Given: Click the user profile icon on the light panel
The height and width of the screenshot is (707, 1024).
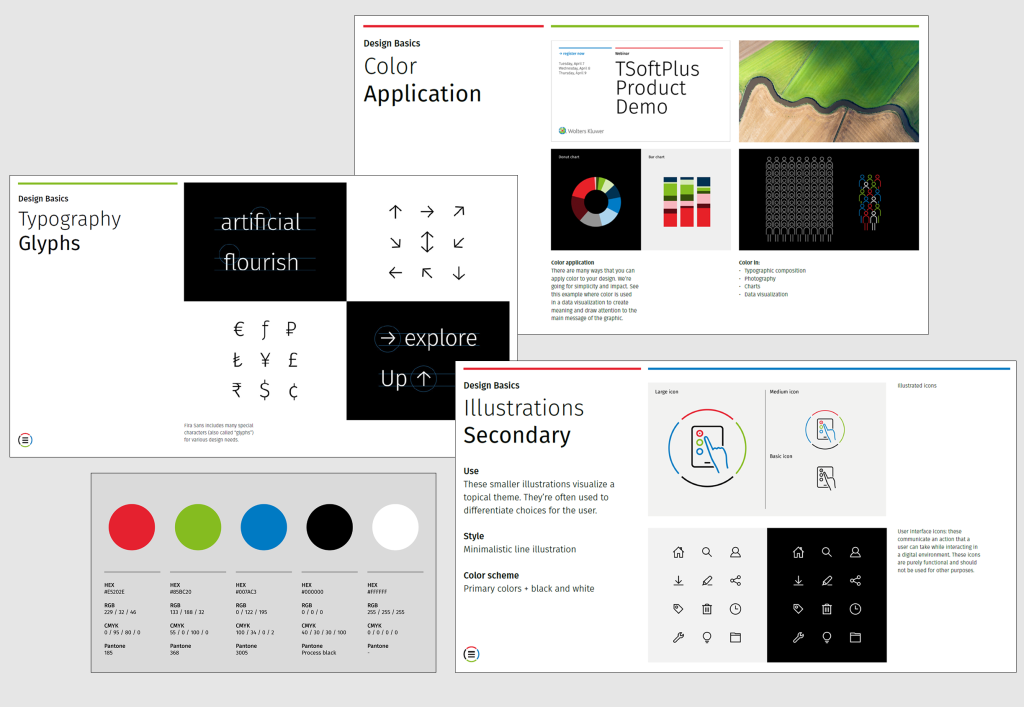Looking at the screenshot, I should (736, 552).
